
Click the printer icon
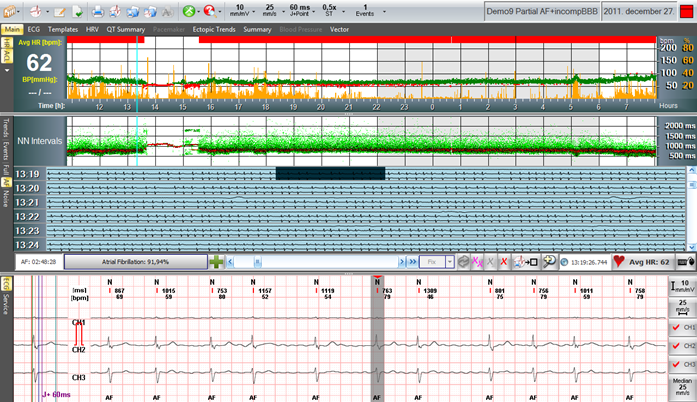point(98,12)
